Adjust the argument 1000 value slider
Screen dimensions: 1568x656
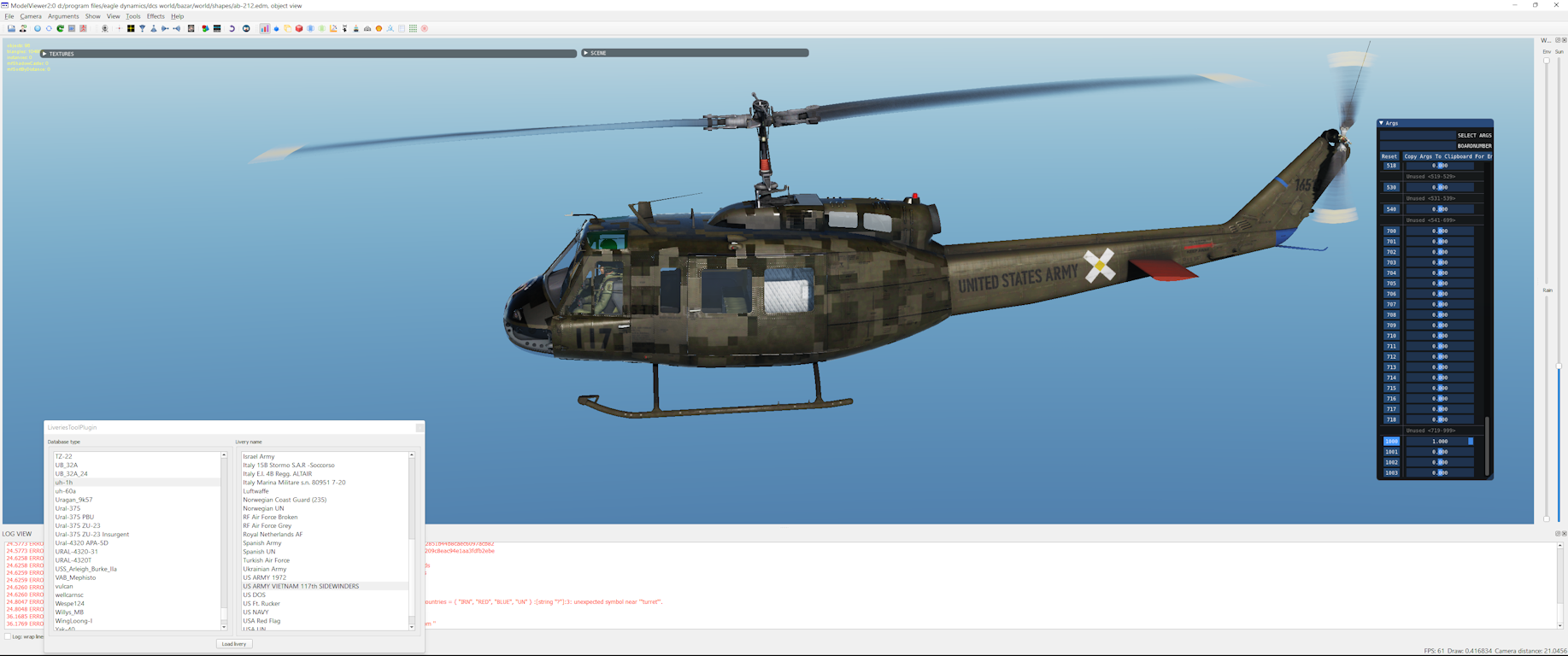tap(1440, 442)
